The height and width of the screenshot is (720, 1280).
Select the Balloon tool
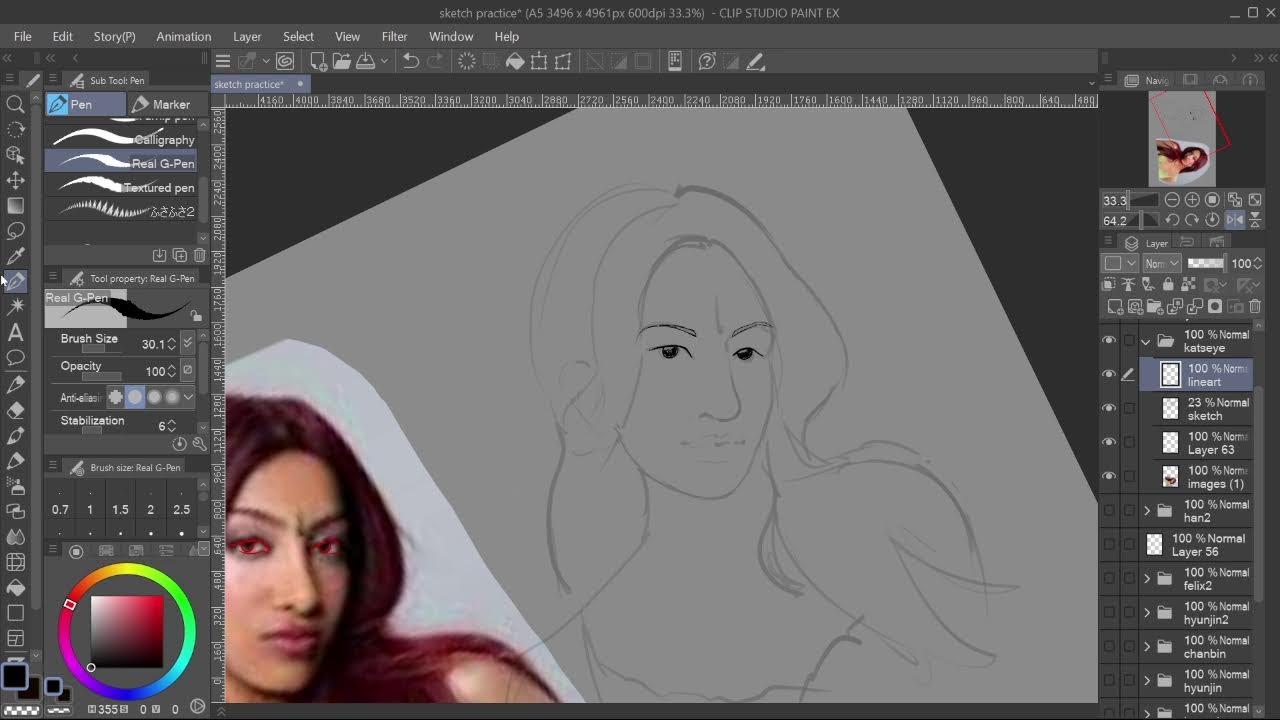[x=16, y=358]
